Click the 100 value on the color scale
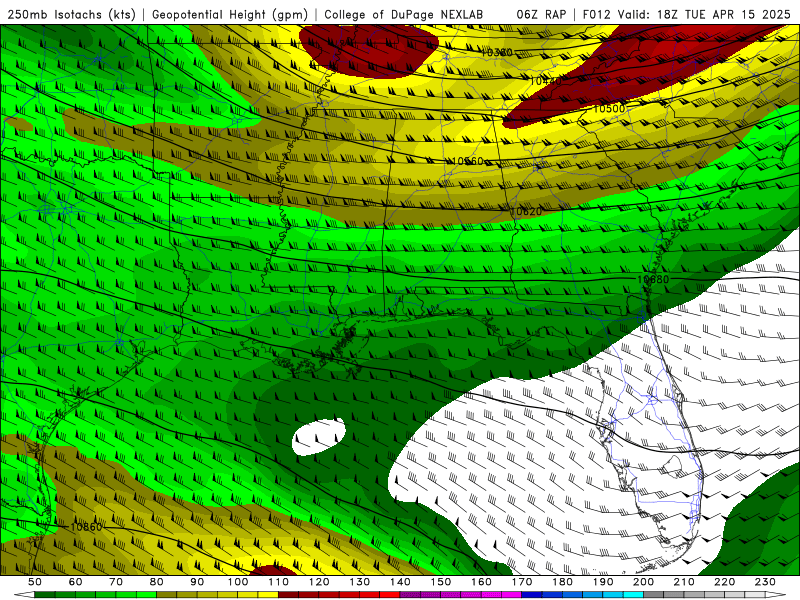 tap(238, 582)
